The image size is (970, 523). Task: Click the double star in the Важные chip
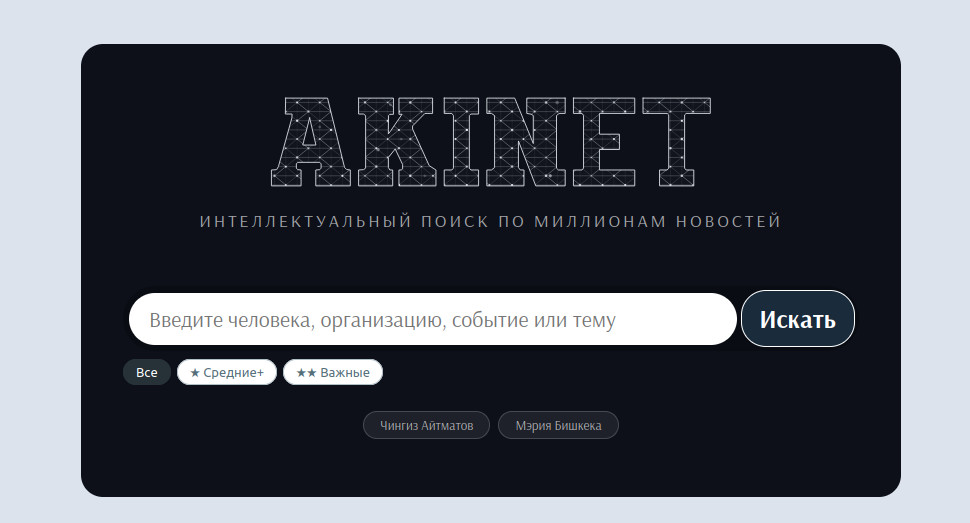306,373
